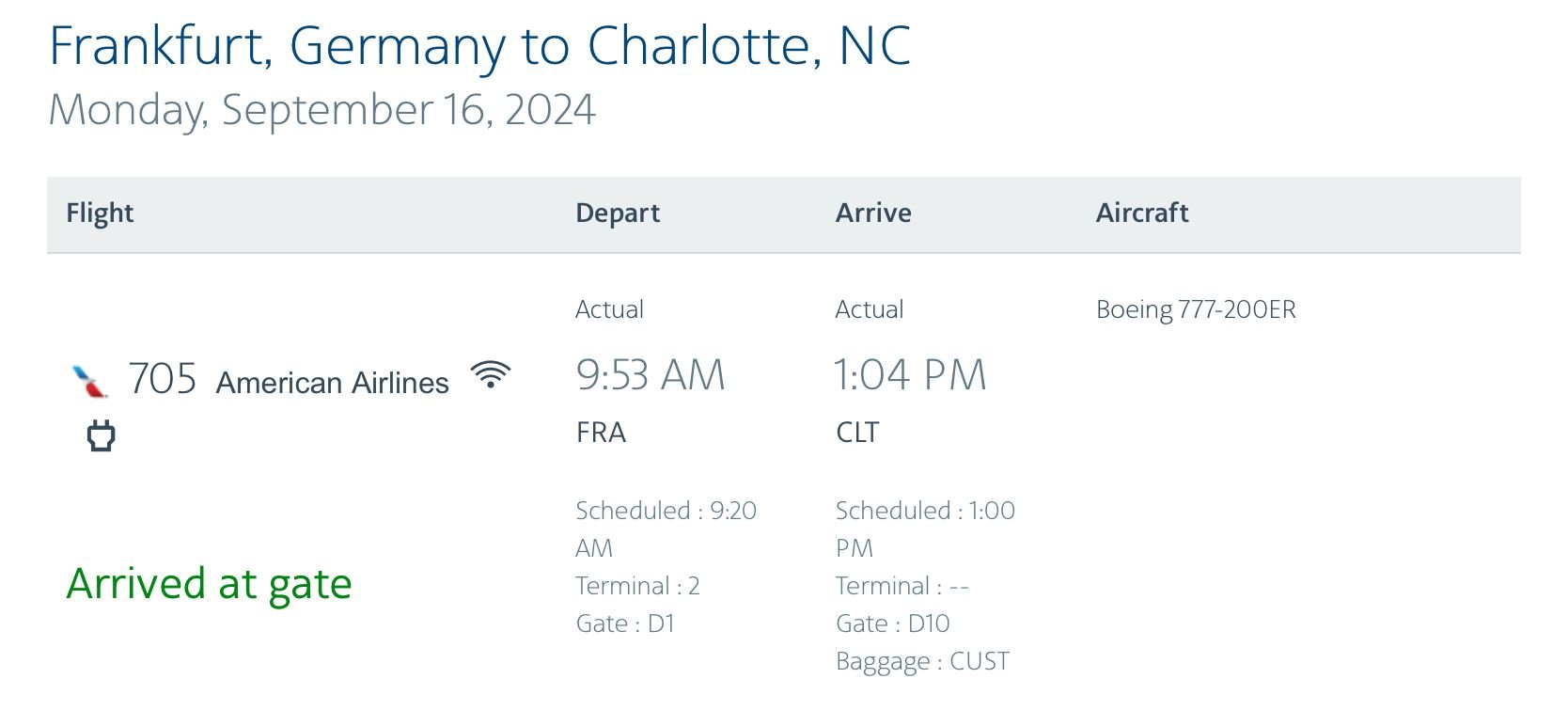The width and height of the screenshot is (1568, 726).
Task: Click the Frankfurt to Charlotte route heading
Action: (x=479, y=46)
